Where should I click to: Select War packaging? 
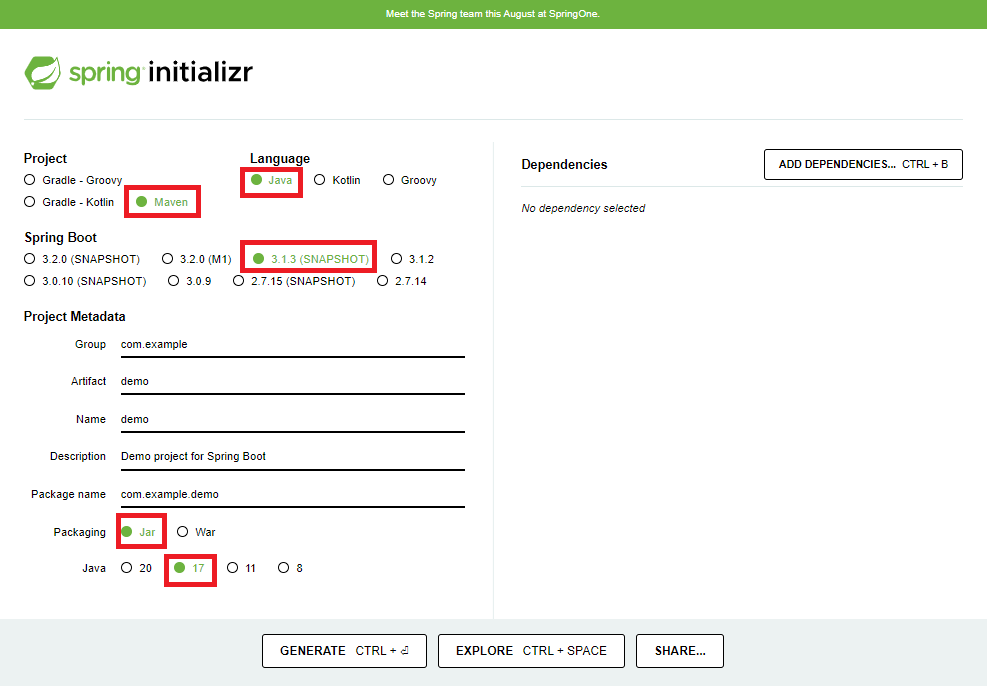click(x=196, y=532)
